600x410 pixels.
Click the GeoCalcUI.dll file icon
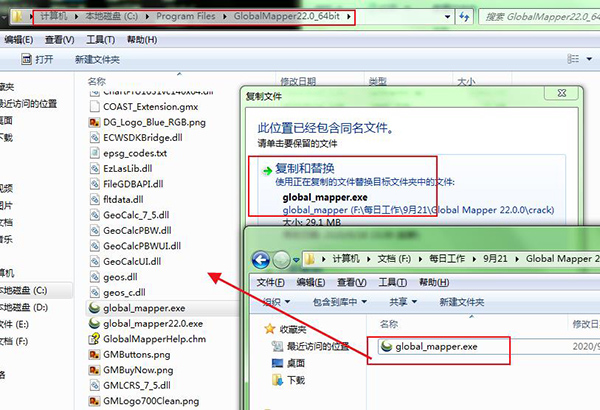[94, 261]
